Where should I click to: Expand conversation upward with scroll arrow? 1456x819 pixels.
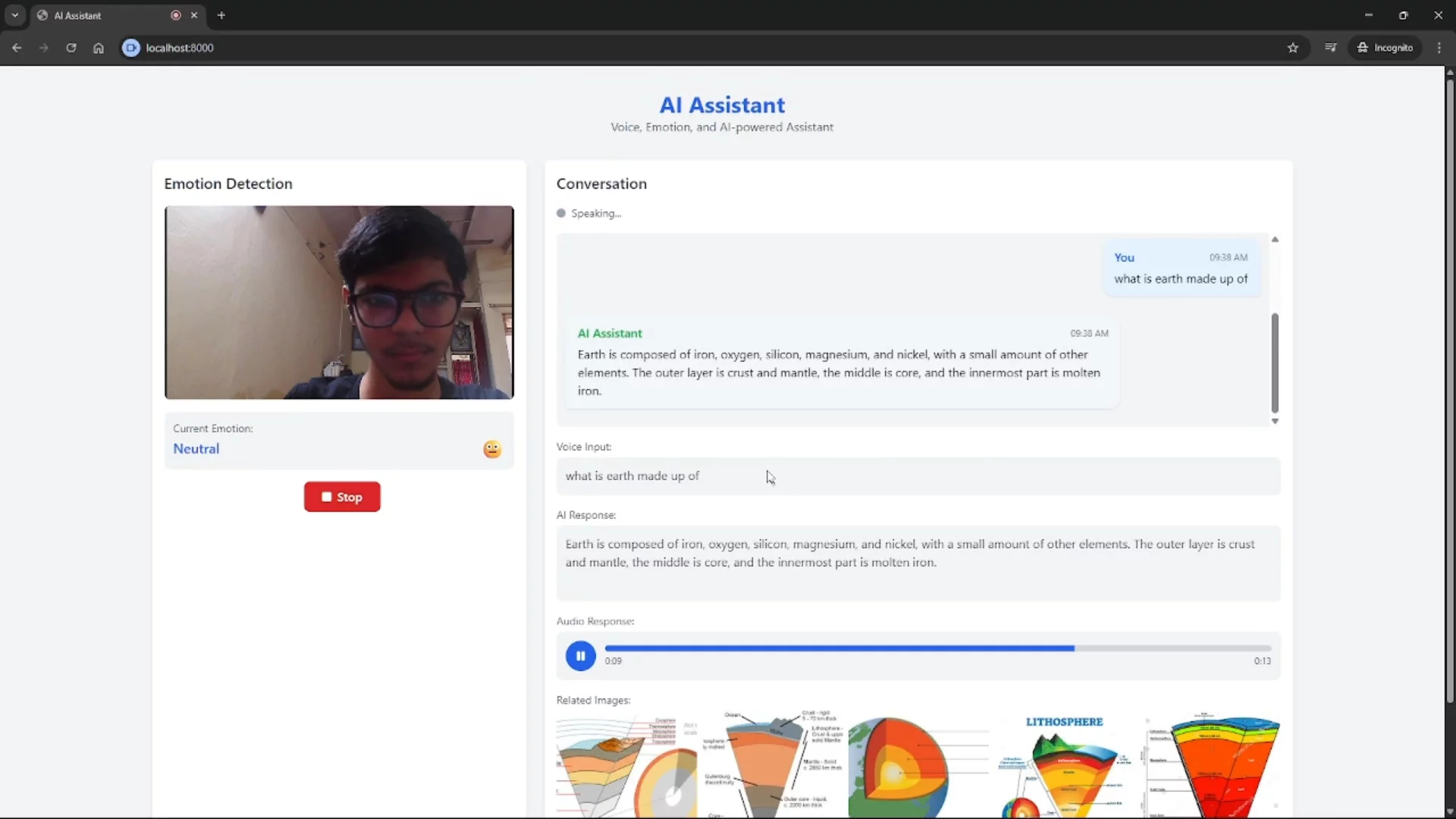click(x=1275, y=239)
